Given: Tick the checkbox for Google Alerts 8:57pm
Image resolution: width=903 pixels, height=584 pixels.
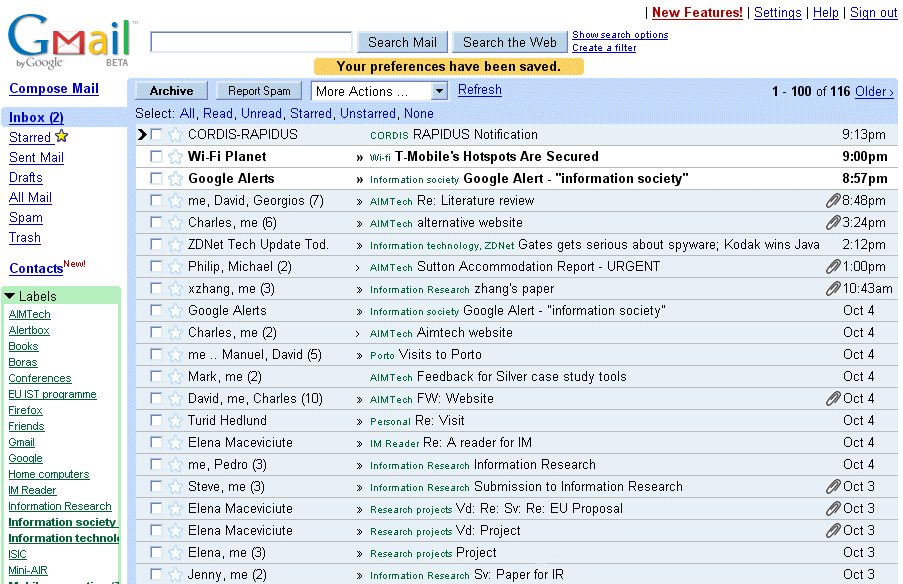Looking at the screenshot, I should [155, 179].
